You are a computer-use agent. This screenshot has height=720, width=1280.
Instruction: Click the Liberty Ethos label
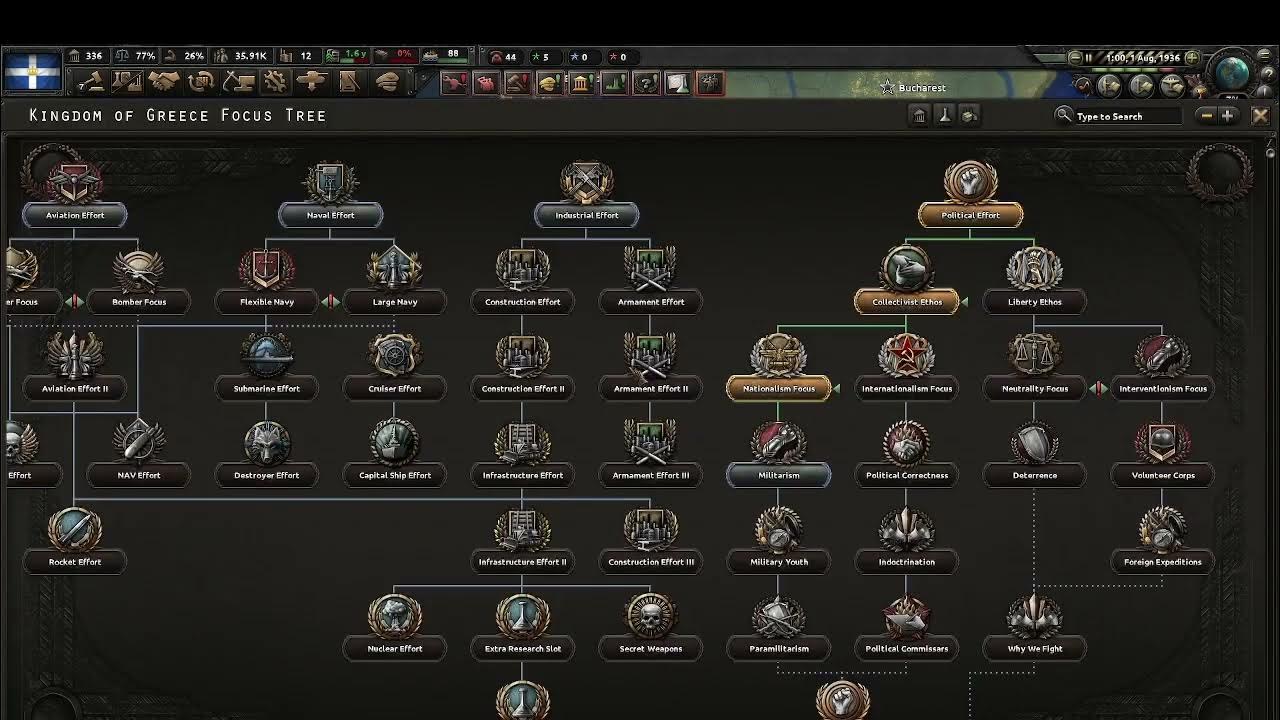pyautogui.click(x=1034, y=302)
